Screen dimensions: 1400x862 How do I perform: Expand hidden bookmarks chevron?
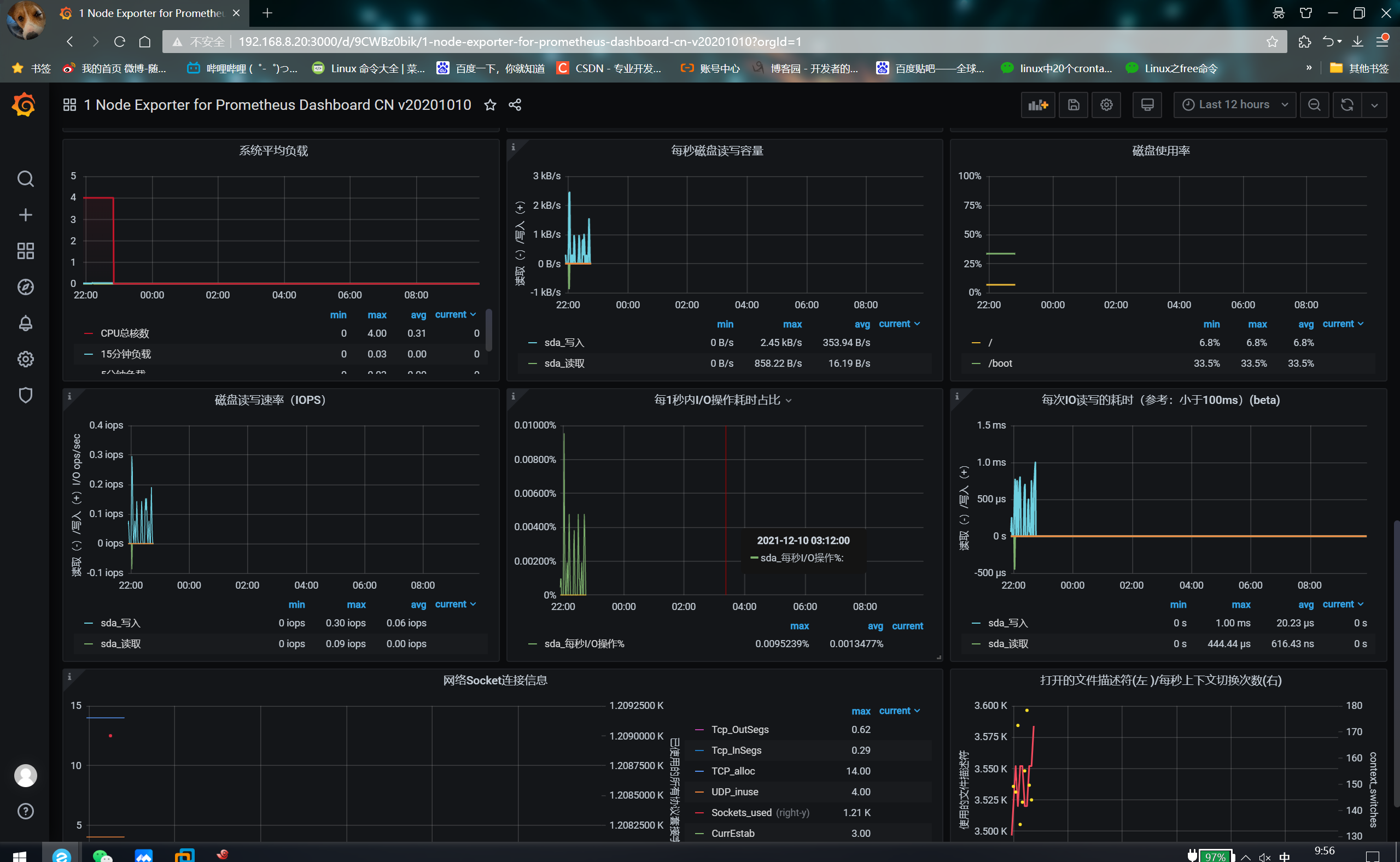[x=1309, y=68]
